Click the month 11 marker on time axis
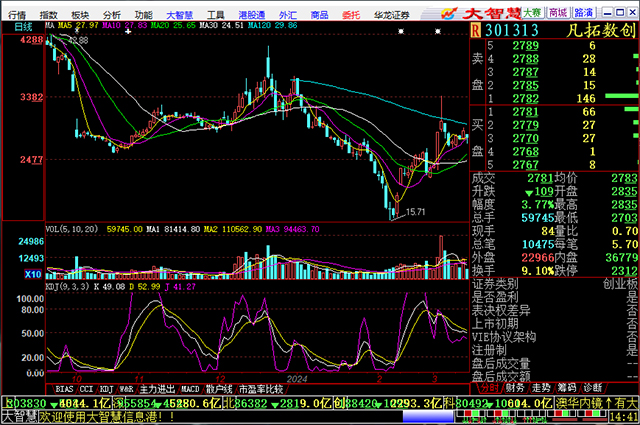 click(x=139, y=379)
